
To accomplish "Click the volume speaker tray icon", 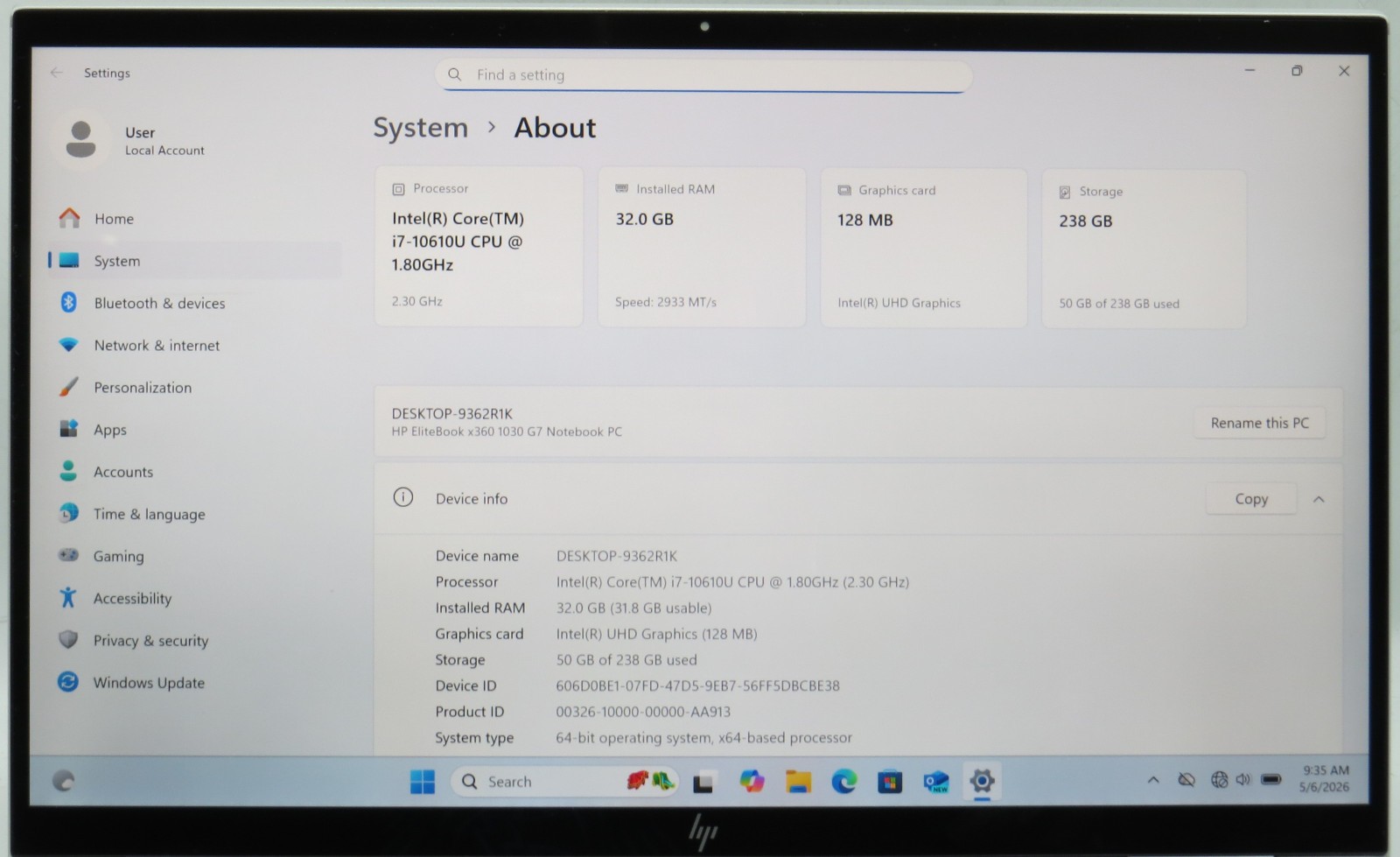I will coord(1243,779).
